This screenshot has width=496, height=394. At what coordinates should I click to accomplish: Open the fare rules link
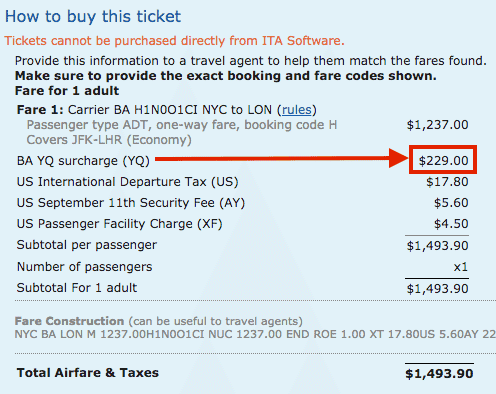click(297, 110)
